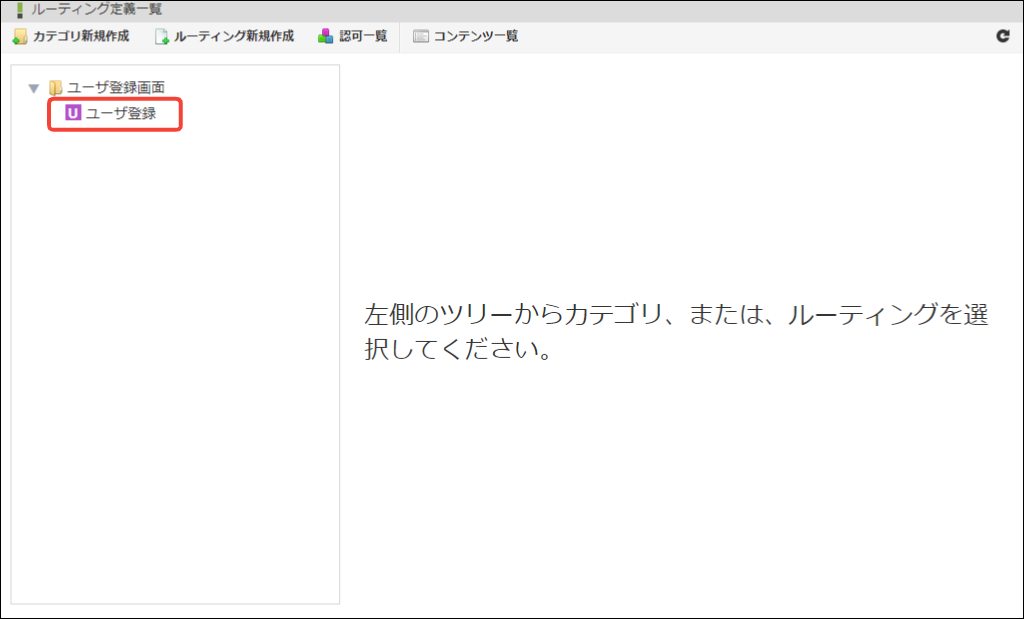Open the 認可一覧 toolbar item

click(x=353, y=37)
